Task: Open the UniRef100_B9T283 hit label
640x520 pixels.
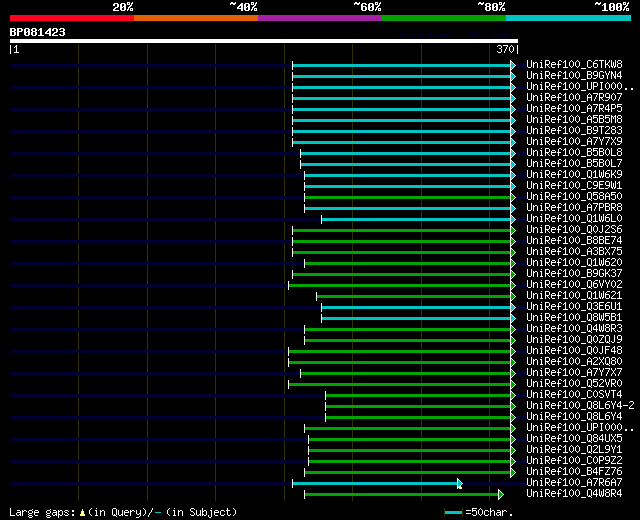Action: click(574, 131)
